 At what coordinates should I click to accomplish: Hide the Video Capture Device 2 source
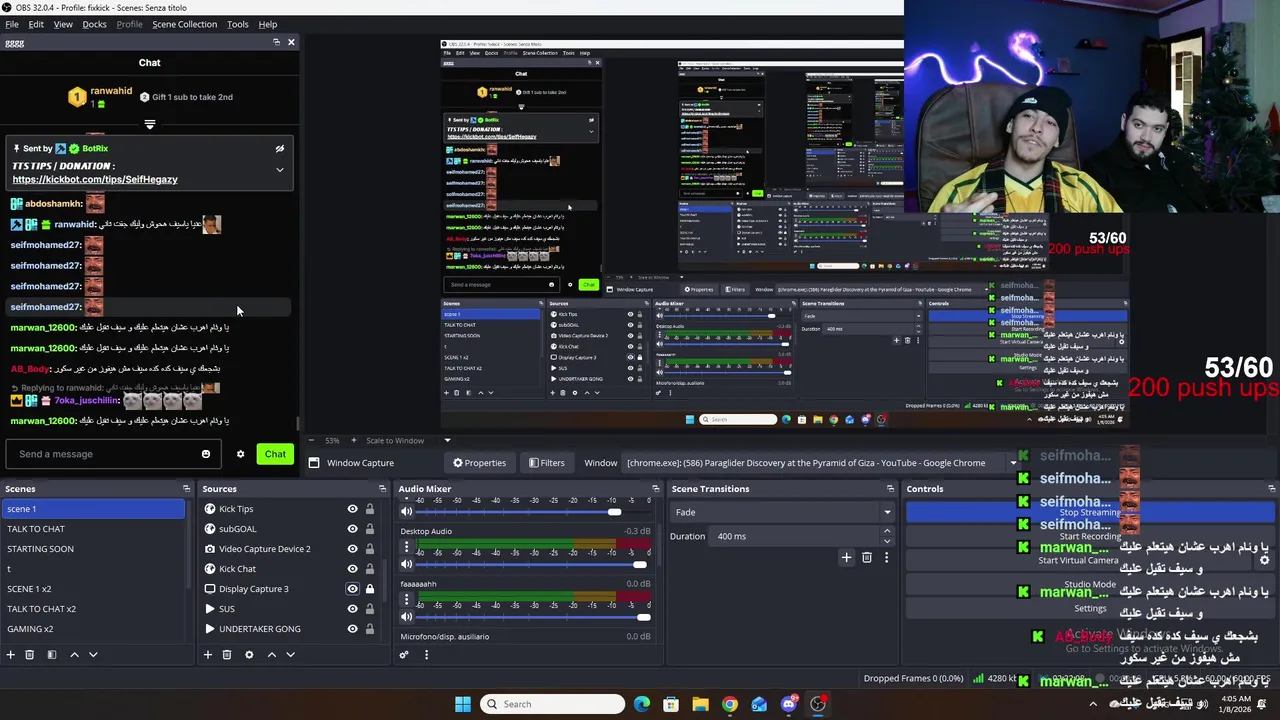pyautogui.click(x=352, y=549)
